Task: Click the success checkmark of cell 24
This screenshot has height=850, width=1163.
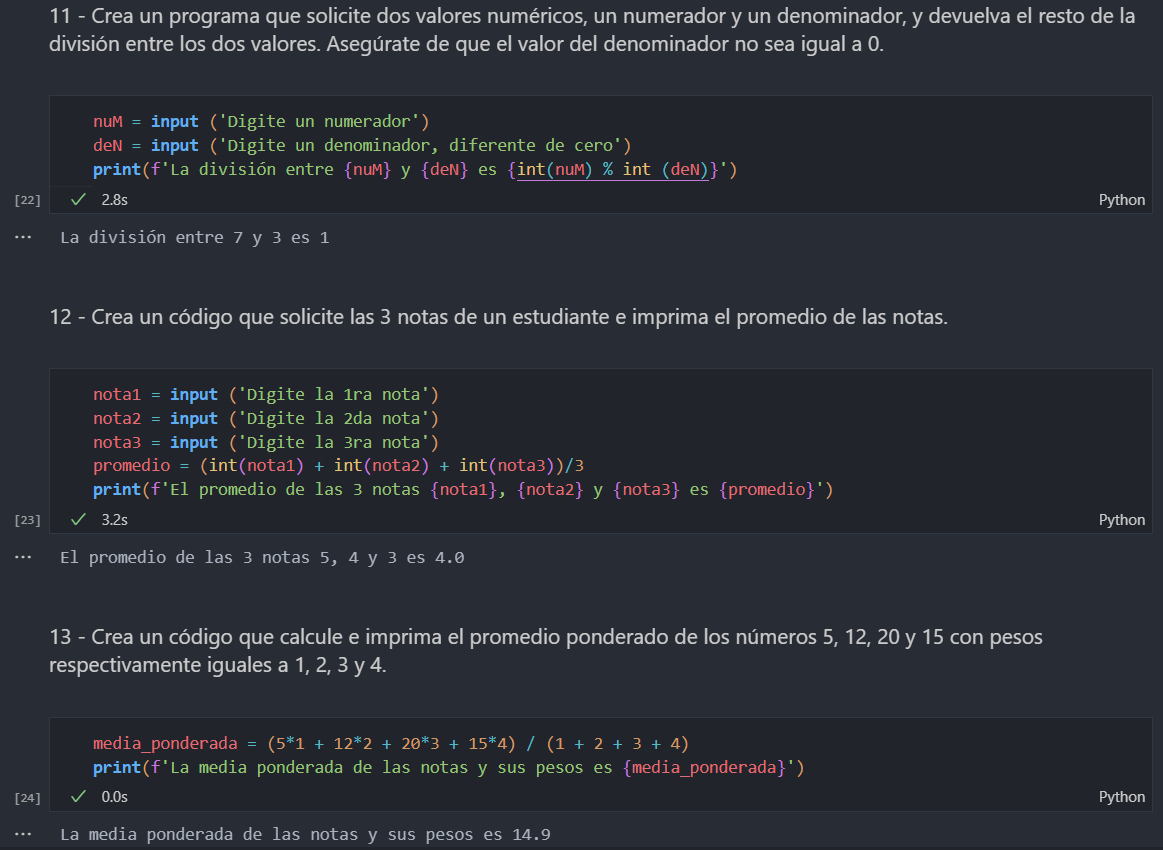Action: 78,797
